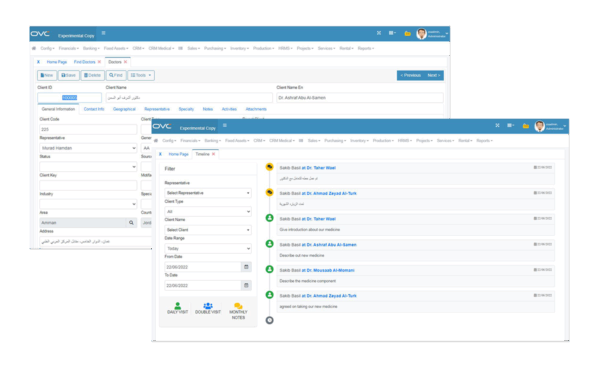Open the yellow folder icon in Timeline window header
The height and width of the screenshot is (367, 600).
(526, 126)
